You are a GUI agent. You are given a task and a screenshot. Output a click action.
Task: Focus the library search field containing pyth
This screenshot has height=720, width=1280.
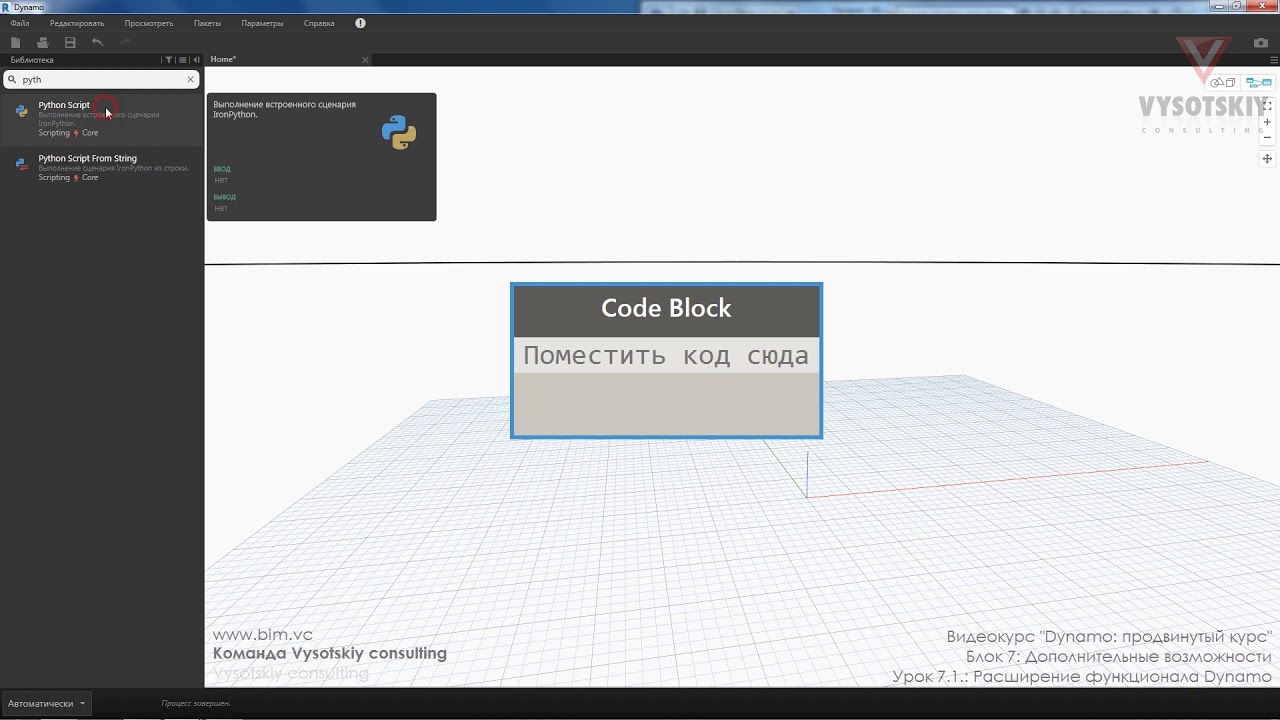pos(100,79)
